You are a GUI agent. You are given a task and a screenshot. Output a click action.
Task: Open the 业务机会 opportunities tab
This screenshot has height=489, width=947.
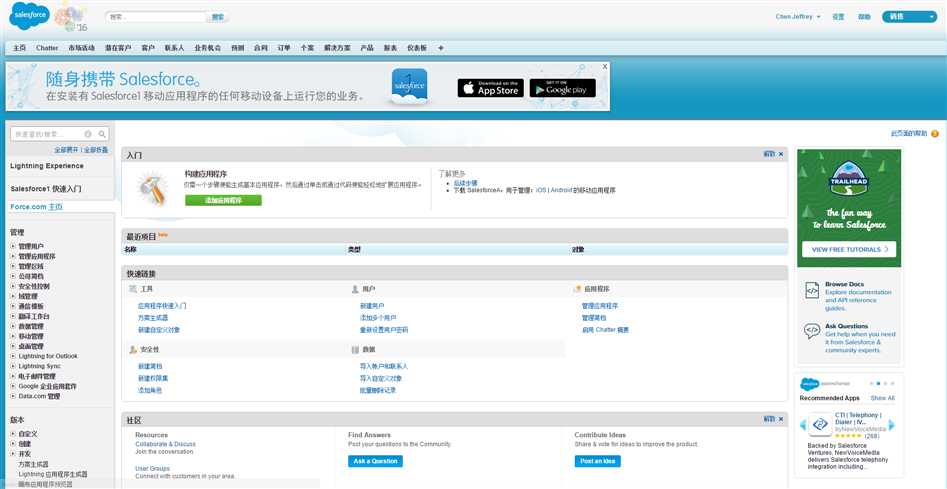[208, 48]
